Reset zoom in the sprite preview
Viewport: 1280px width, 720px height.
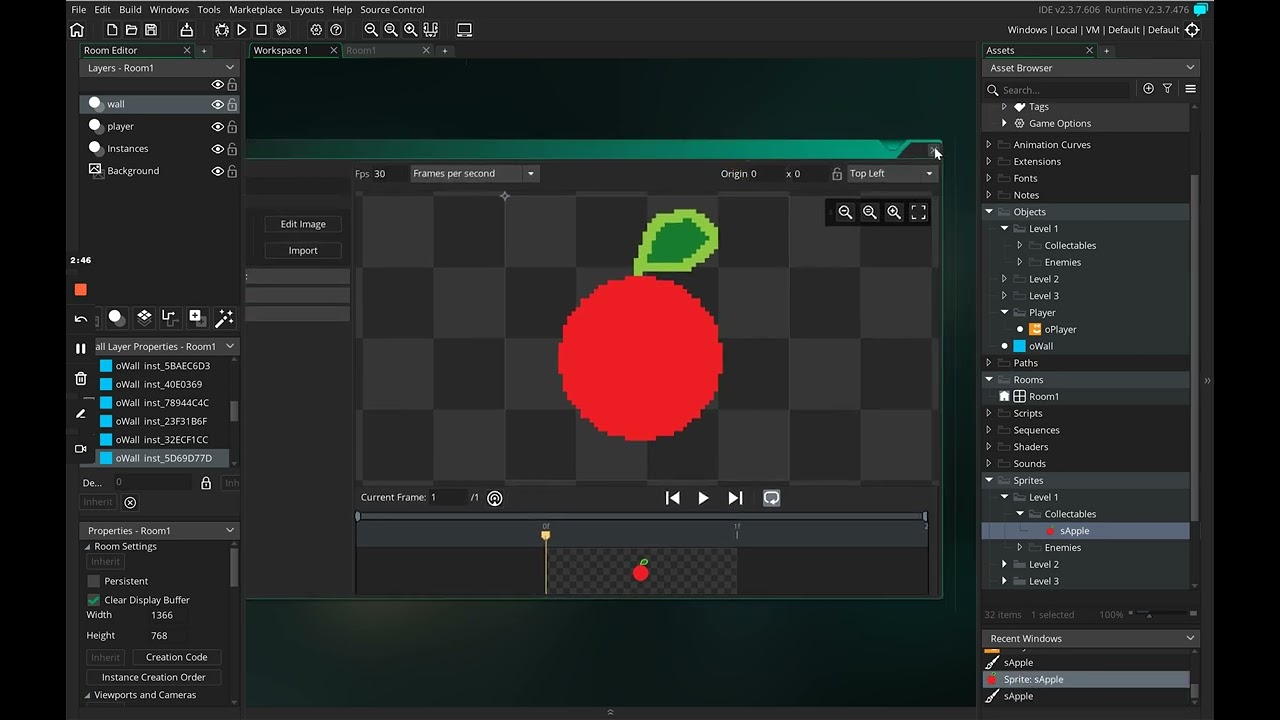point(870,212)
